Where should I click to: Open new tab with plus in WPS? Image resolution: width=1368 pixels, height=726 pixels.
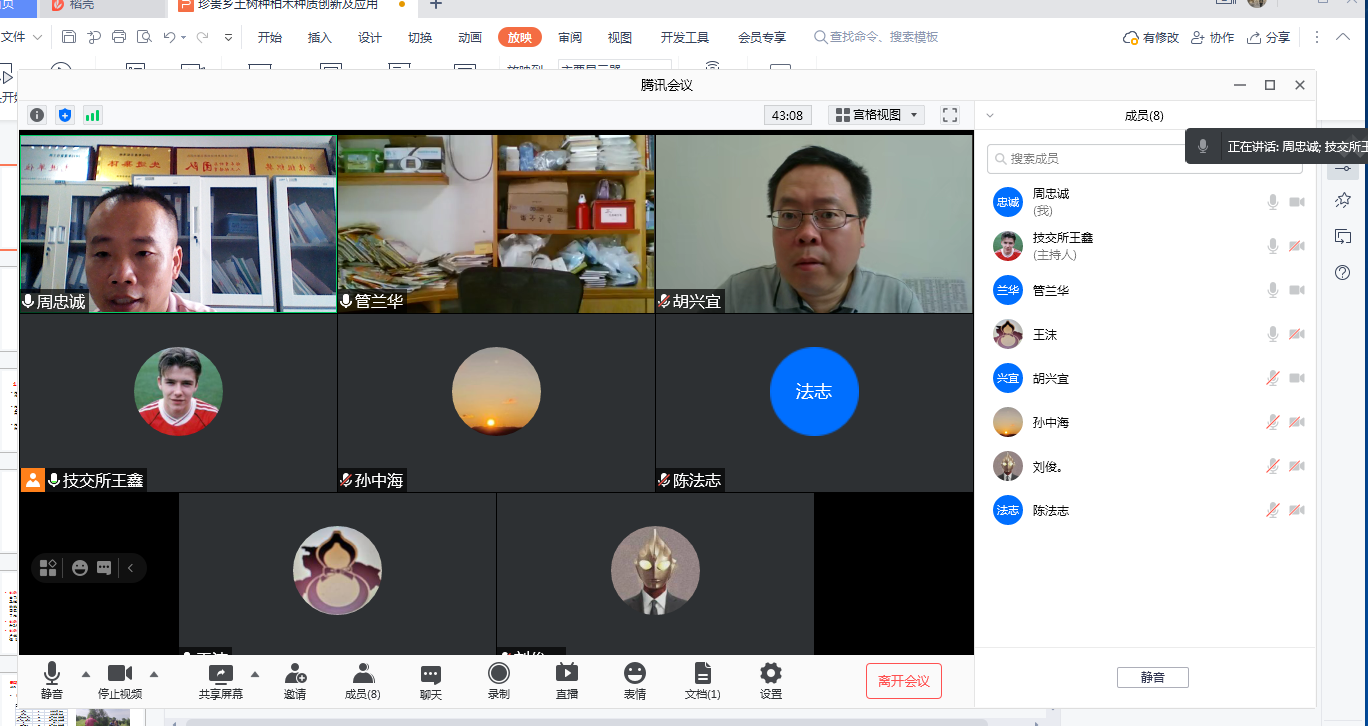435,5
